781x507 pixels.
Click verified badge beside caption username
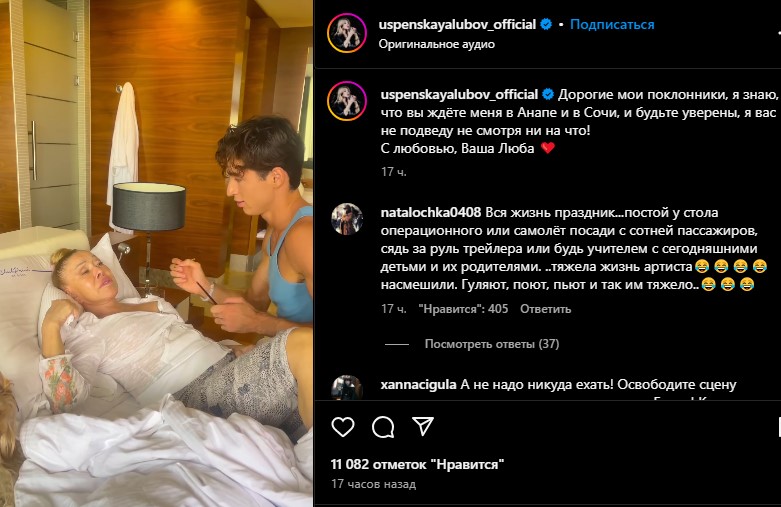coord(548,94)
